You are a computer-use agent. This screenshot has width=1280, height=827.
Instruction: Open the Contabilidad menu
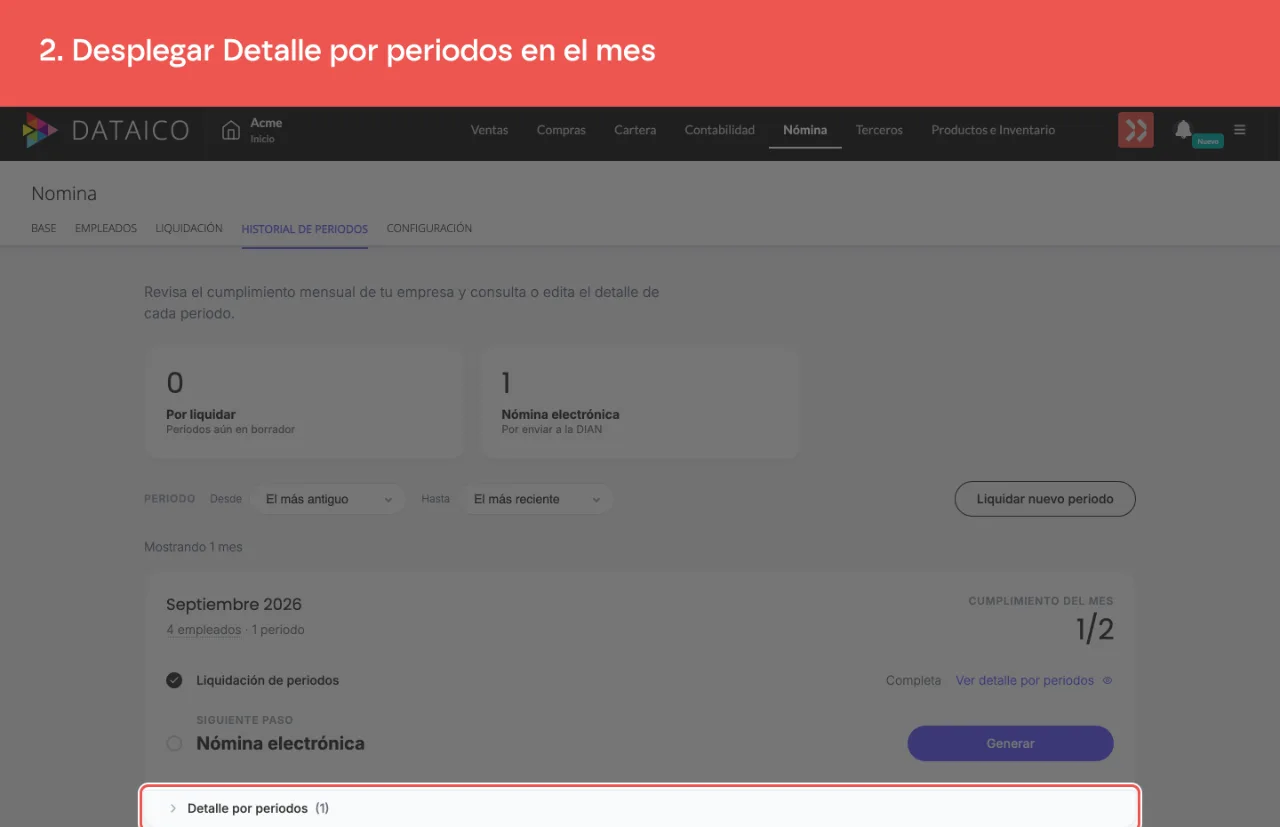719,130
